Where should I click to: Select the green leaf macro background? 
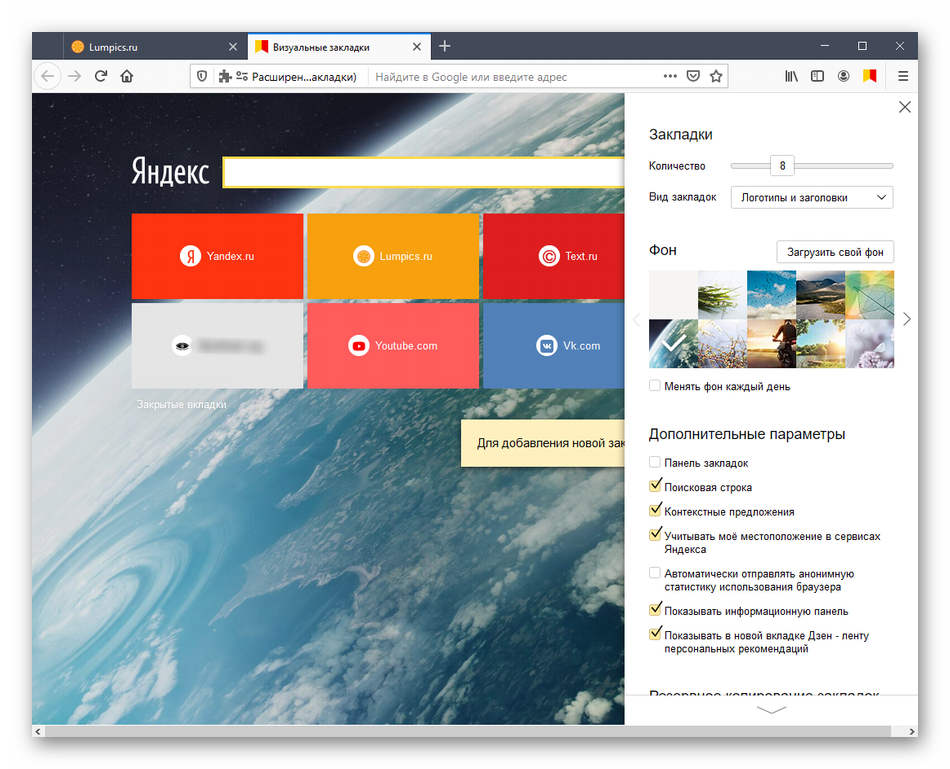click(869, 295)
